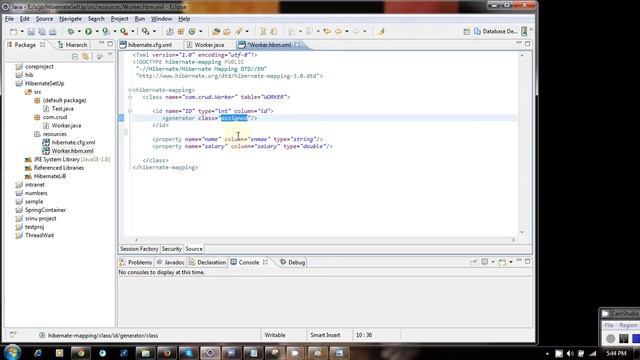Open the External Tools dropdown arrow
The height and width of the screenshot is (360, 640).
[132, 31]
